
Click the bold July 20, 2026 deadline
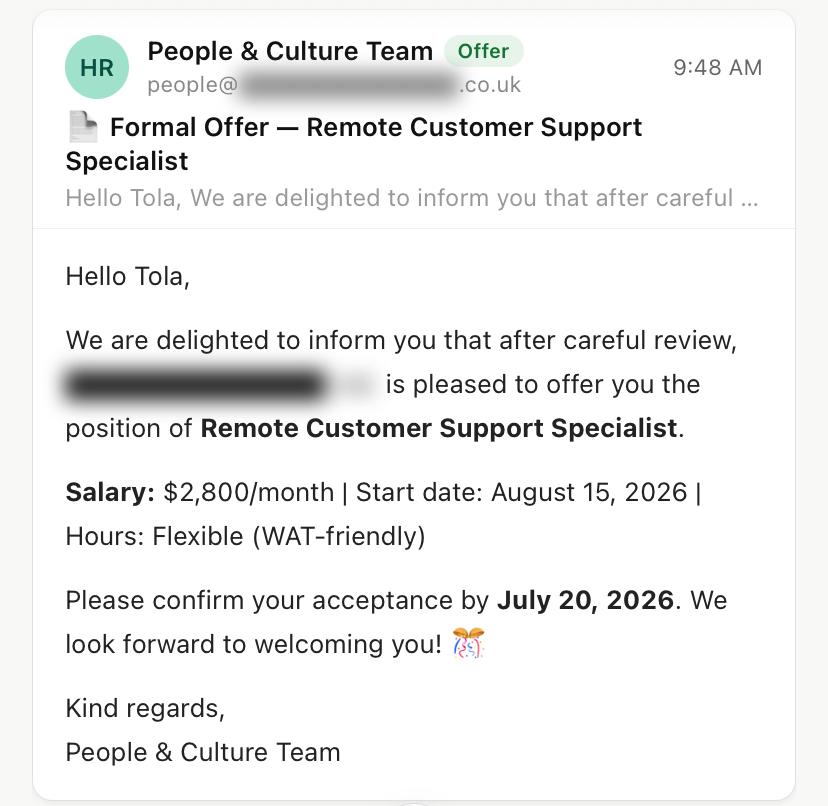coord(585,600)
